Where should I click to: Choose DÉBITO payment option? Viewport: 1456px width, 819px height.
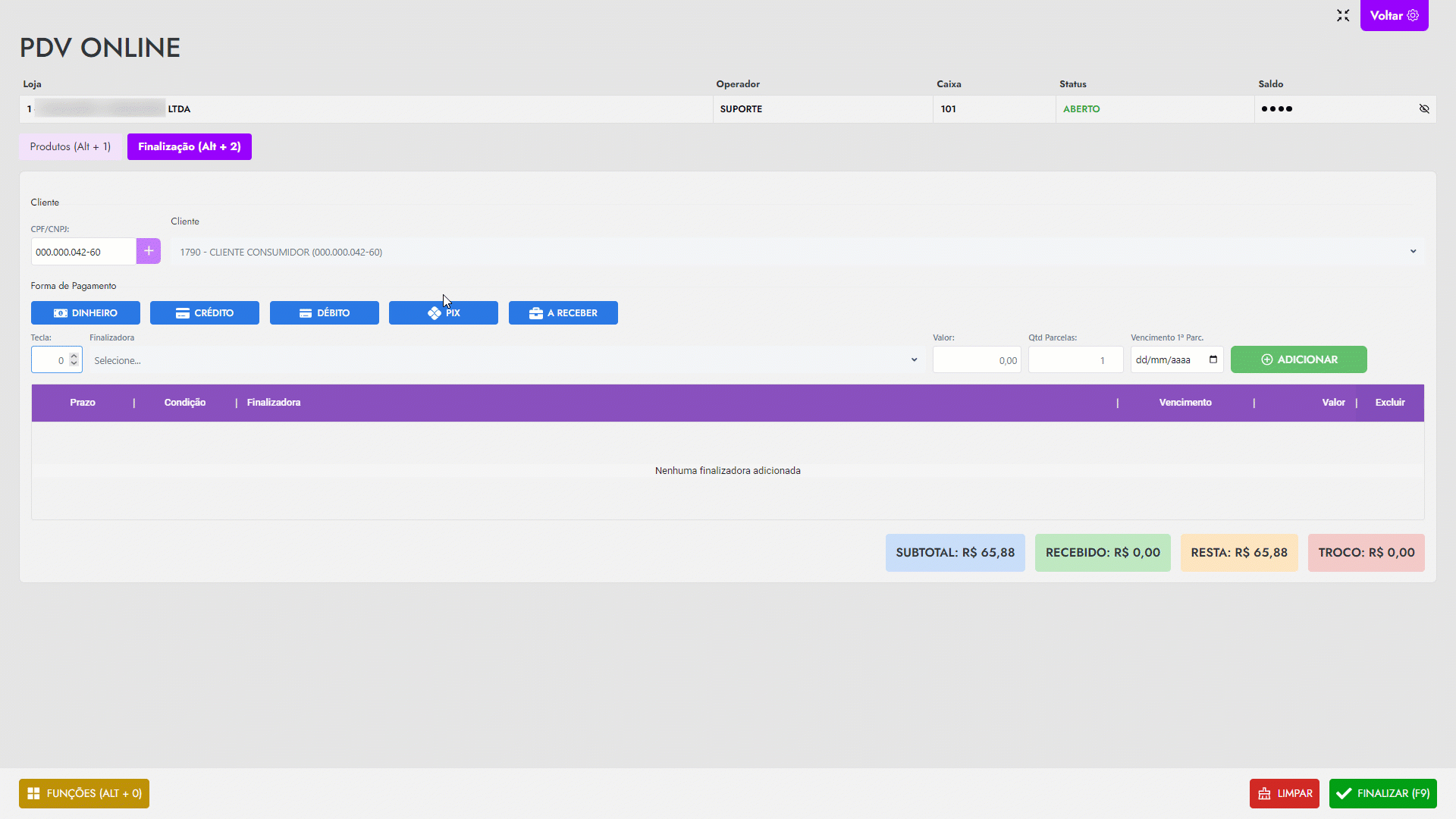click(325, 313)
